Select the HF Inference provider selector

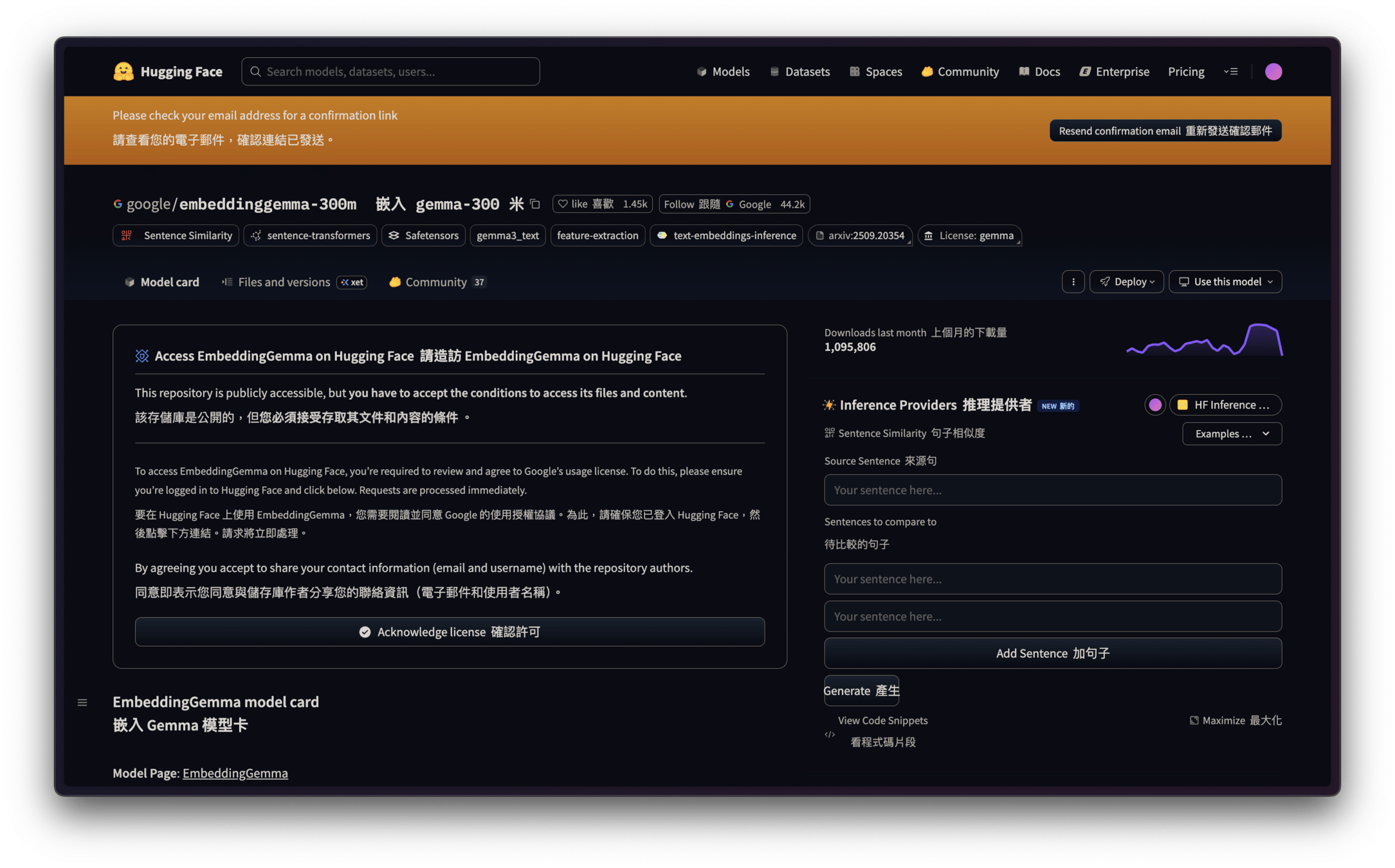point(1225,404)
